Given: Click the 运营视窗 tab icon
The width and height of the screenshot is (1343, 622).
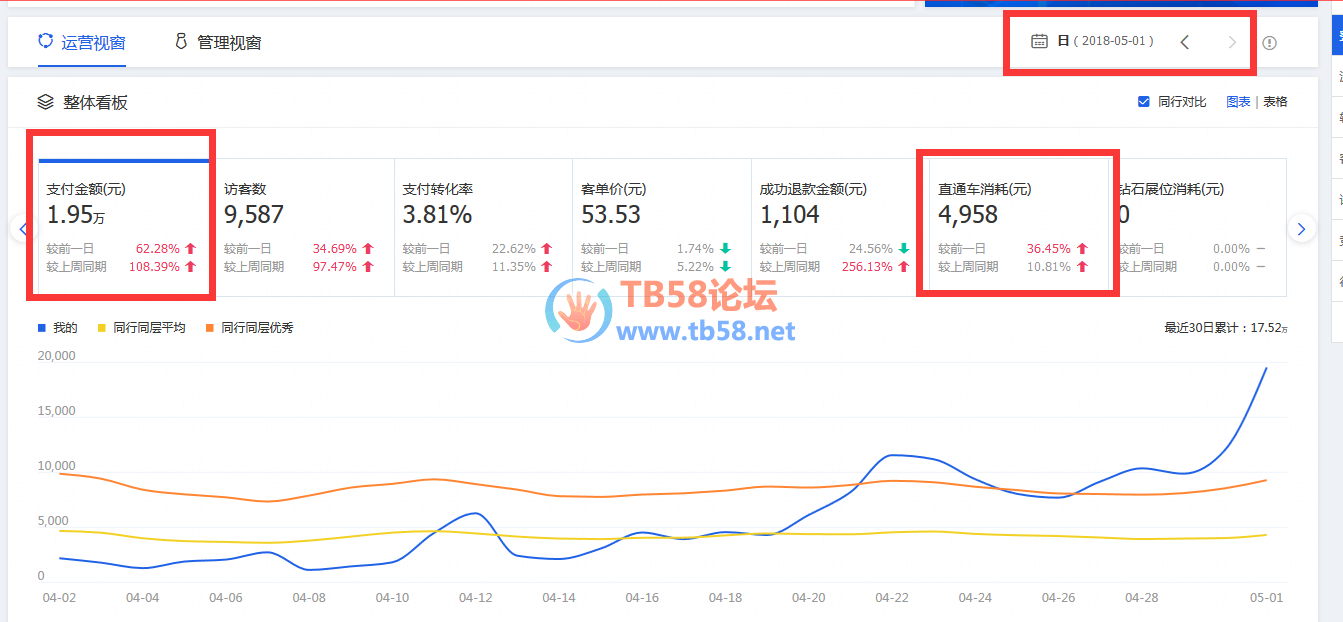Looking at the screenshot, I should click(x=45, y=42).
